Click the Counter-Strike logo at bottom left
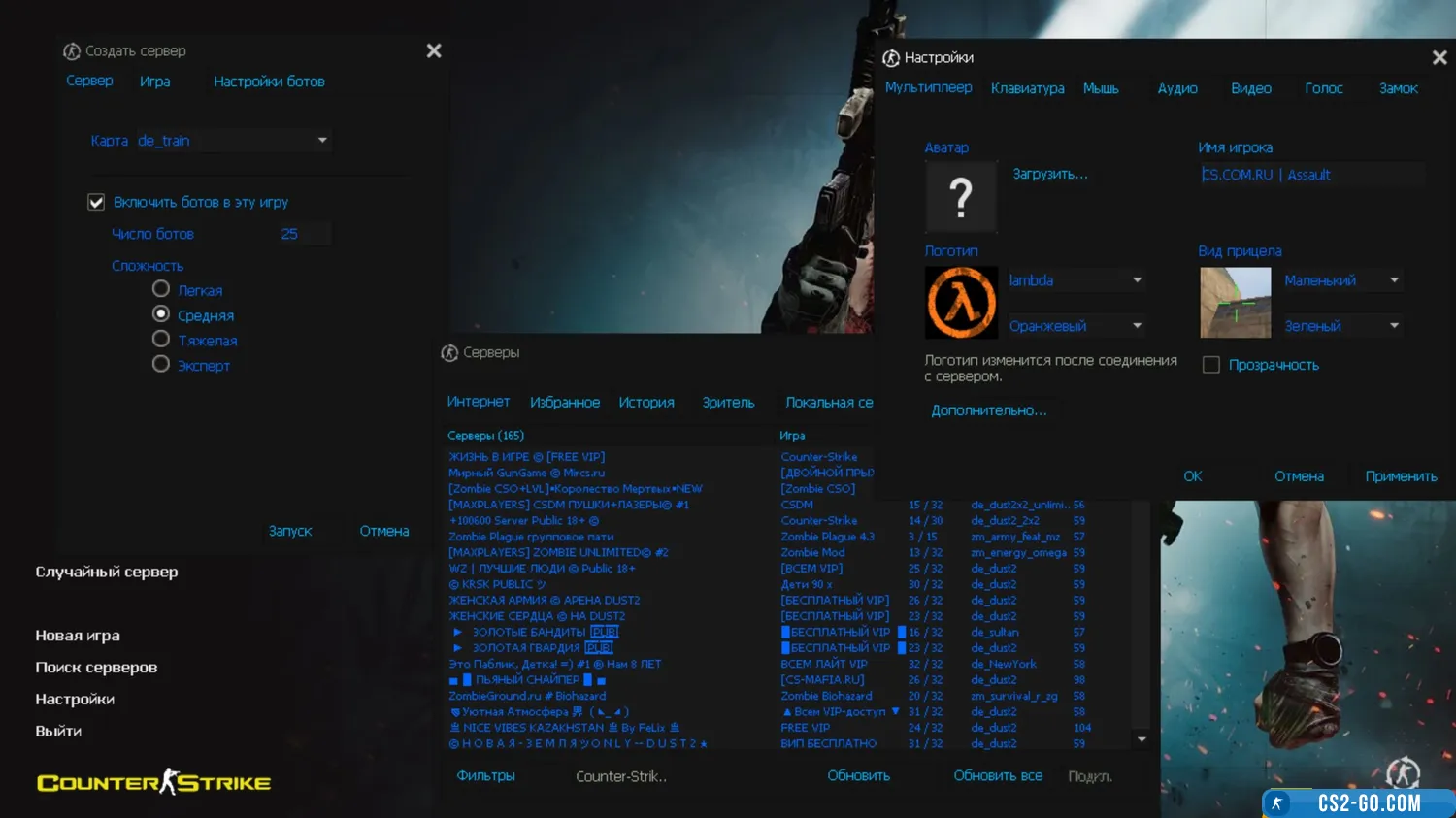1456x818 pixels. [153, 782]
